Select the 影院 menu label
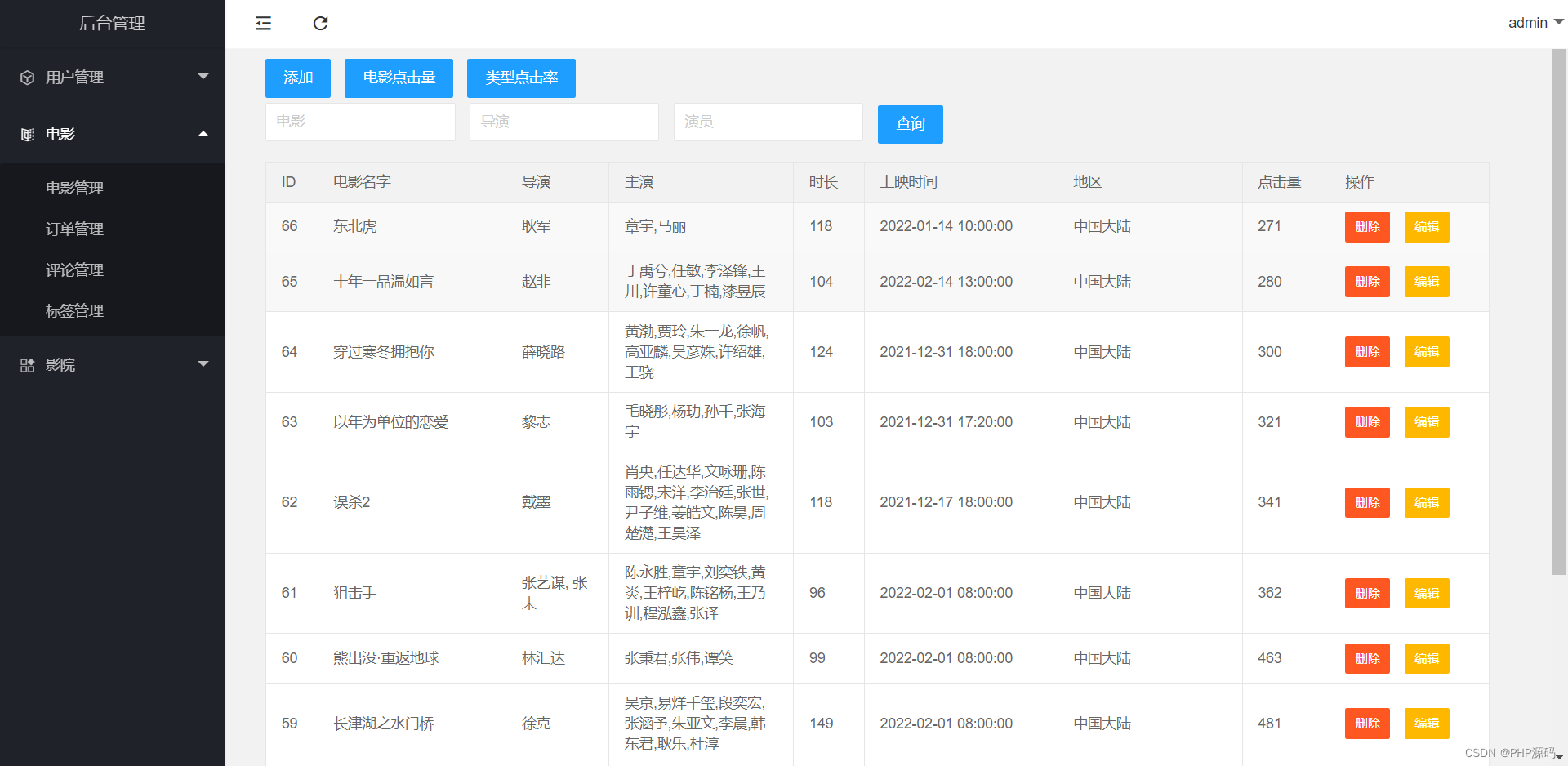 click(60, 365)
